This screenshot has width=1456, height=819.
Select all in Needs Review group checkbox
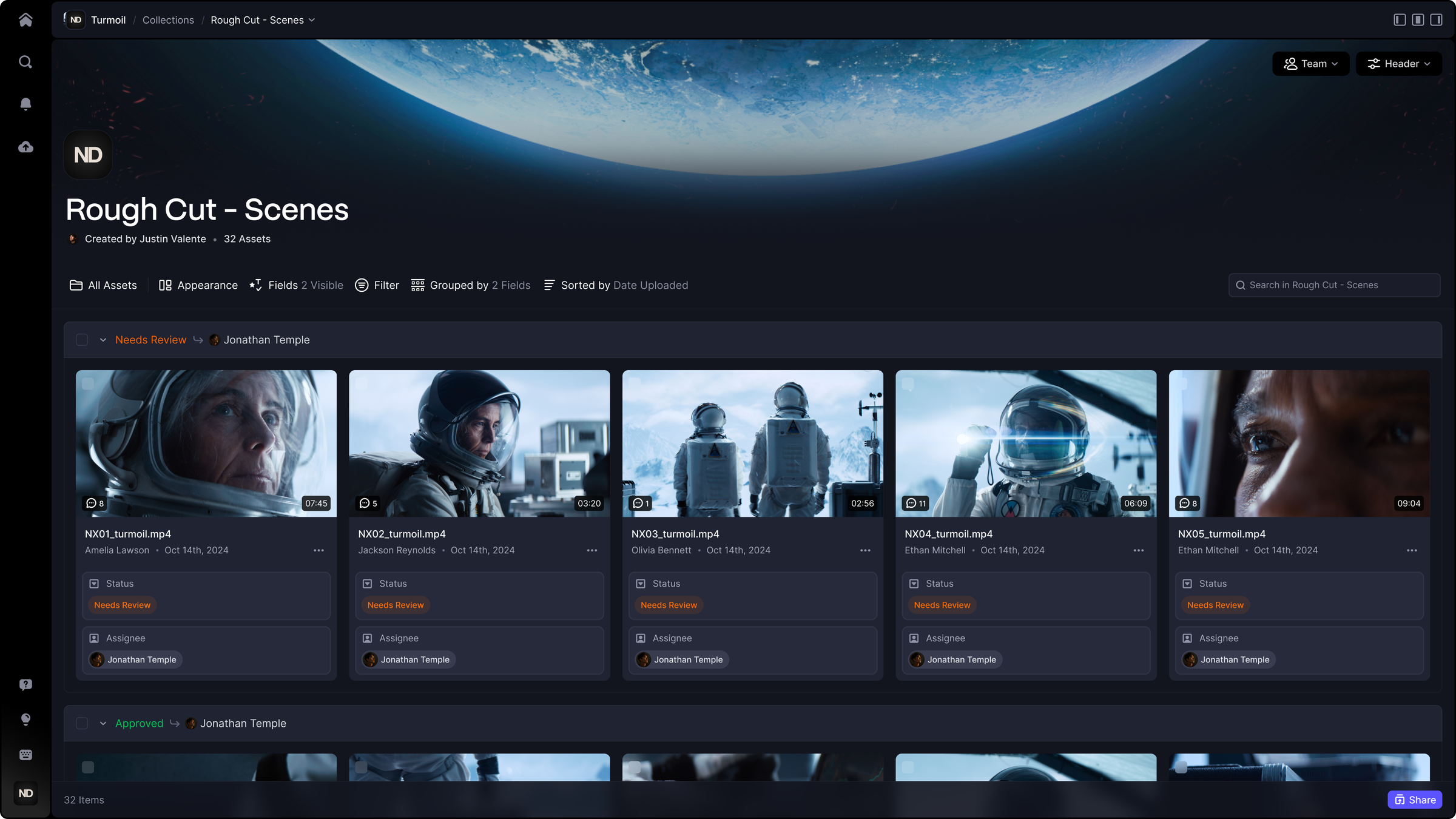tap(82, 340)
